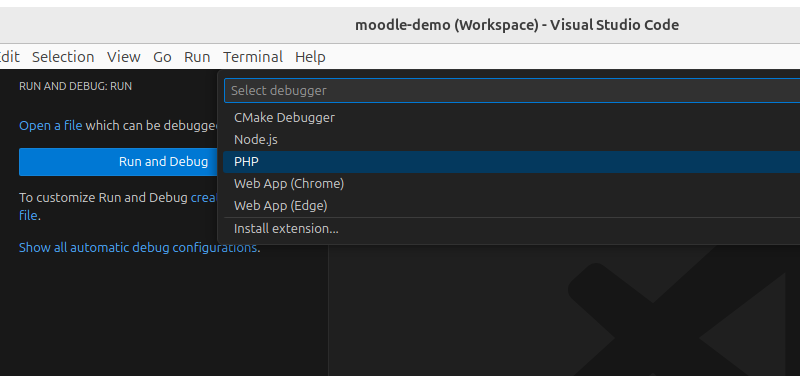Open the Run menu
The height and width of the screenshot is (376, 800).
[x=197, y=57]
